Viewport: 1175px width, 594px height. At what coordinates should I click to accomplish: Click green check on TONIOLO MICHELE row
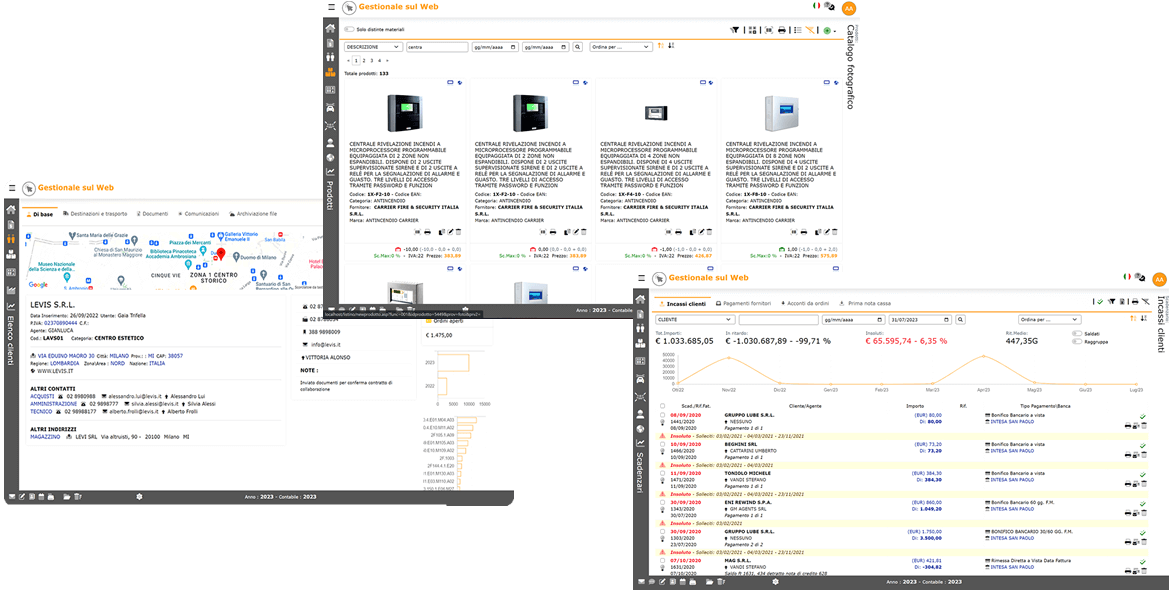(1143, 475)
